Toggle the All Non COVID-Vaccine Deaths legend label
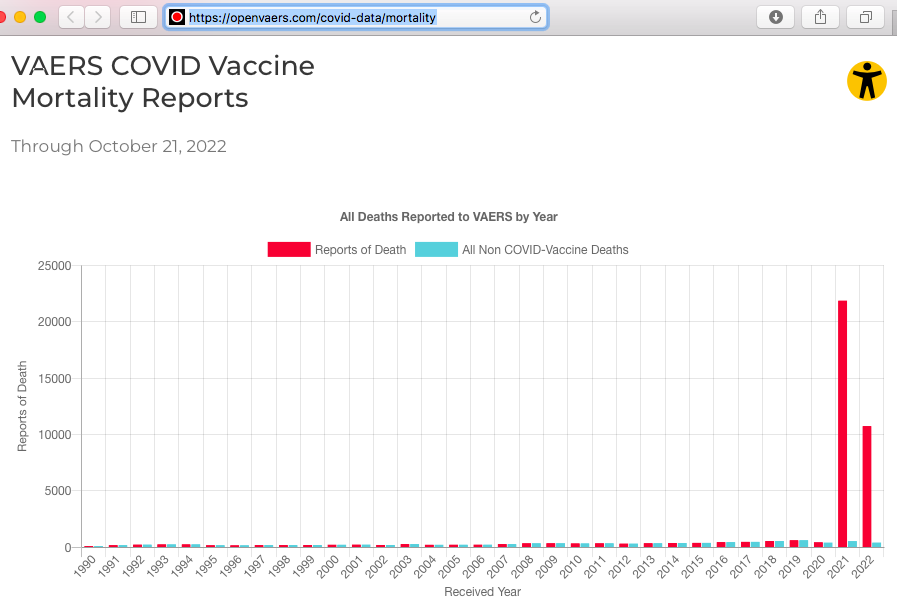 (x=545, y=250)
